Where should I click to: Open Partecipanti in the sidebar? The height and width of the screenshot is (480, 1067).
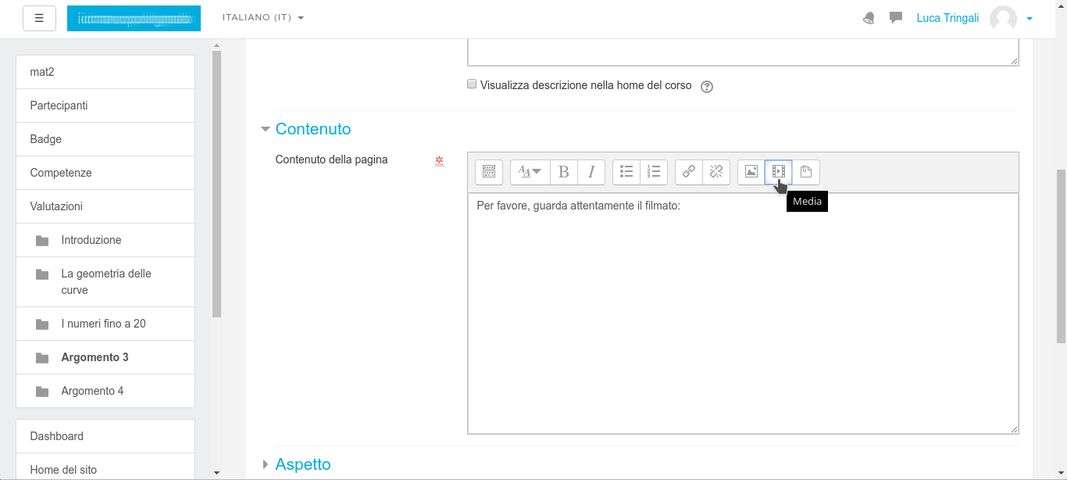coord(105,106)
